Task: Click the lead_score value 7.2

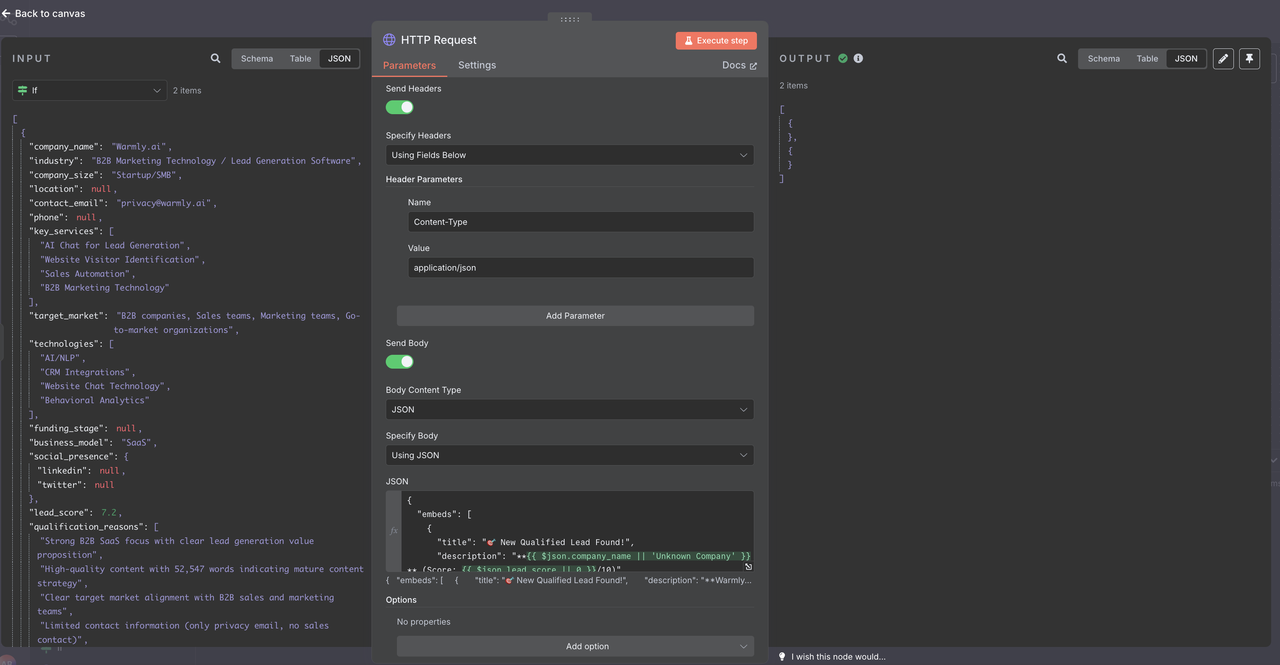Action: click(x=108, y=512)
